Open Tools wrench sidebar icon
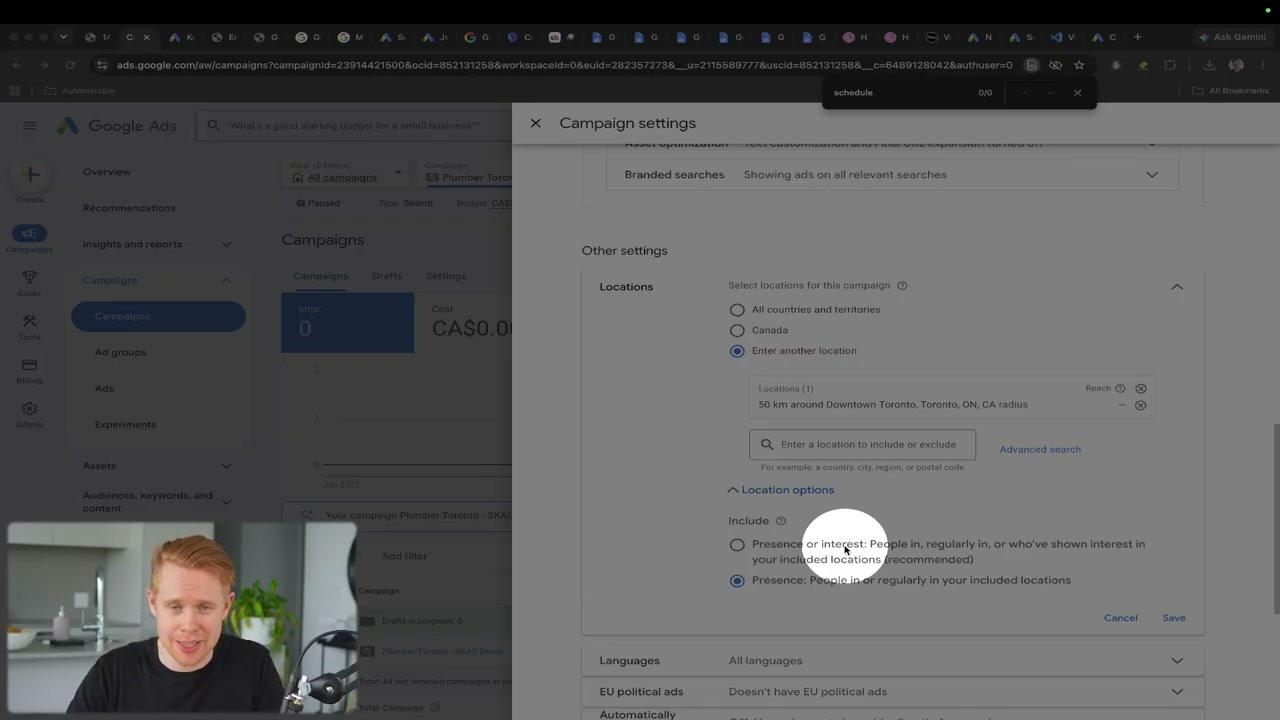The image size is (1280, 720). click(29, 322)
